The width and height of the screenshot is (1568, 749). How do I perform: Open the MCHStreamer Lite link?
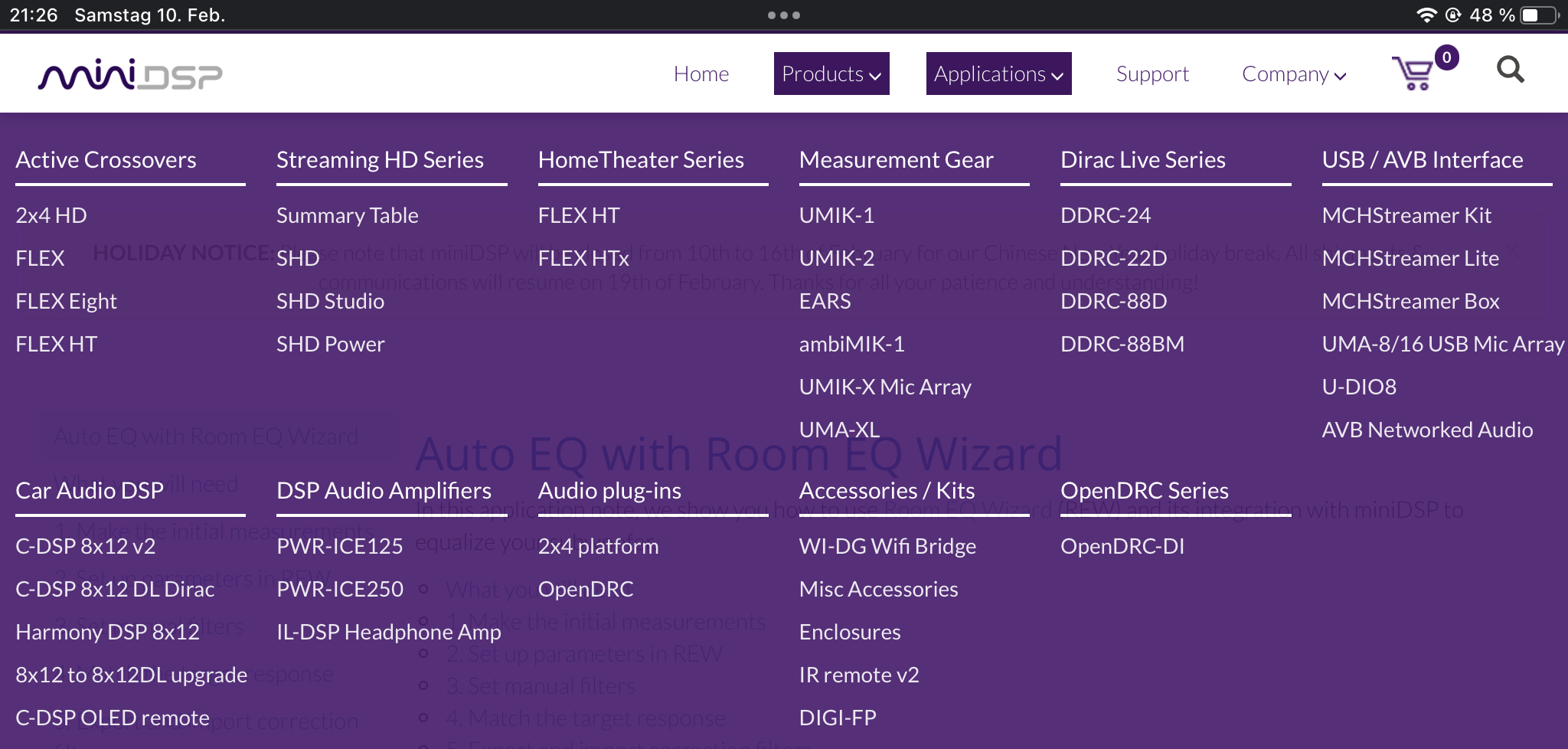[x=1410, y=258]
